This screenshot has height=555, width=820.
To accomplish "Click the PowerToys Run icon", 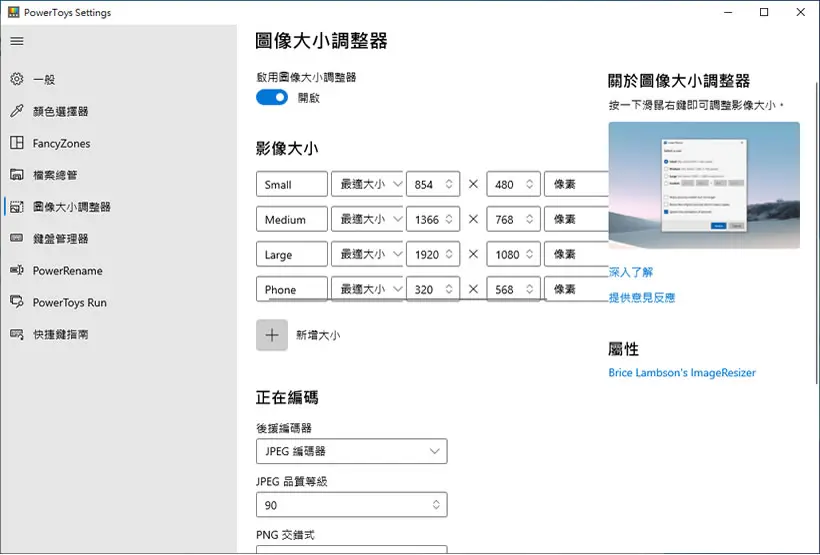I will pos(17,302).
